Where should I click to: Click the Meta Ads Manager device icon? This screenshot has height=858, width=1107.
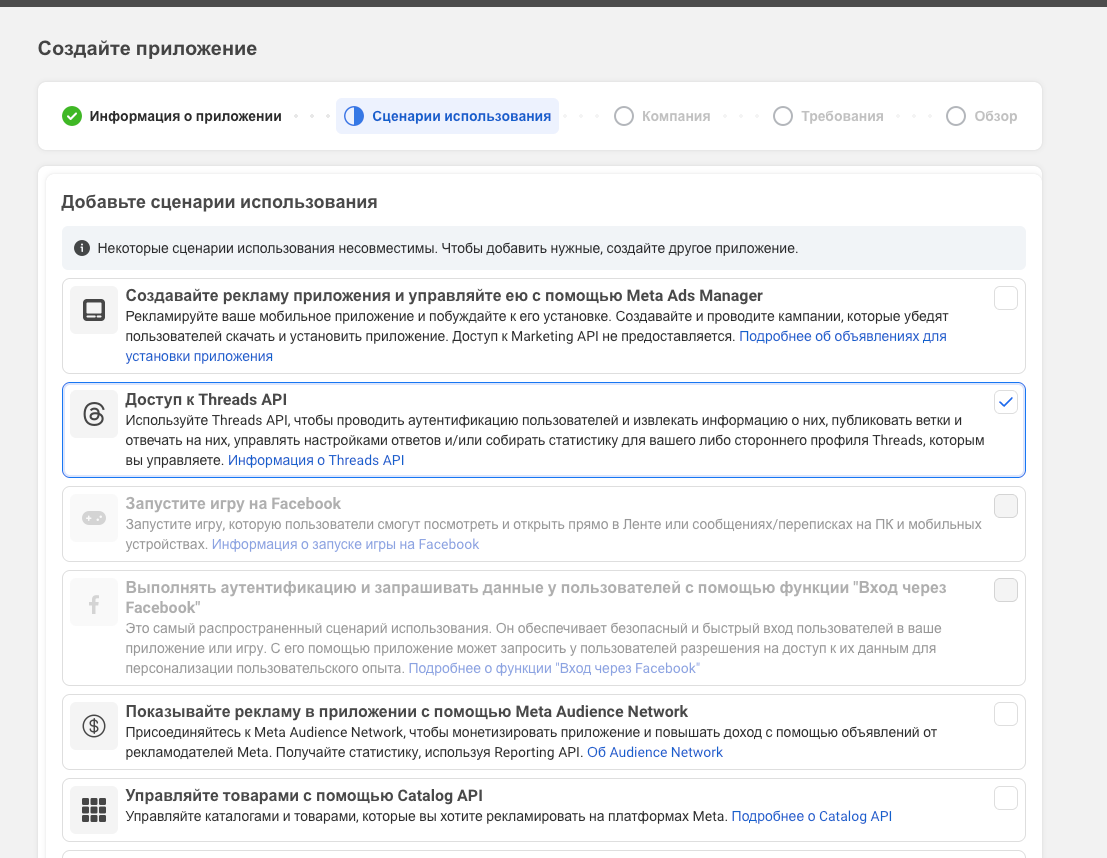coord(94,310)
